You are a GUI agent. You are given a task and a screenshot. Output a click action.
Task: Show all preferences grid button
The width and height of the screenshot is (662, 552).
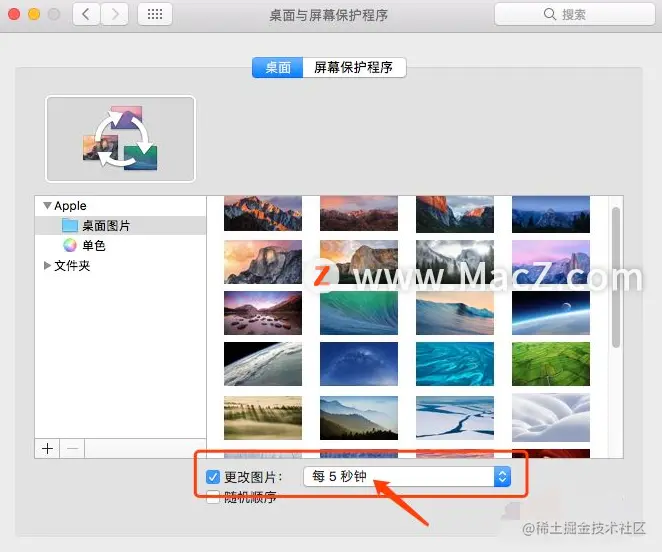pyautogui.click(x=155, y=14)
